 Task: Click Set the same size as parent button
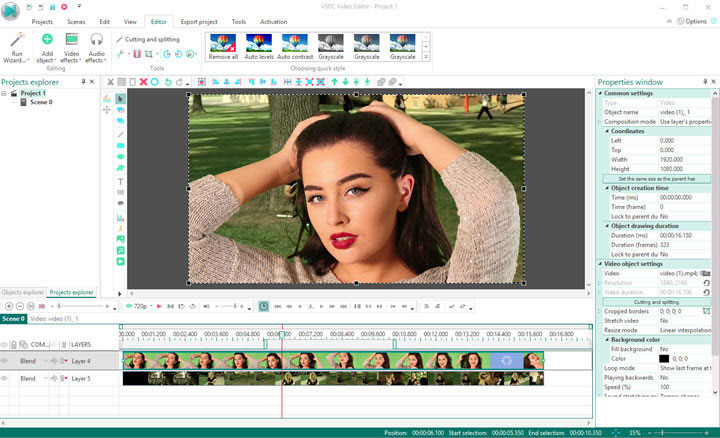click(656, 178)
